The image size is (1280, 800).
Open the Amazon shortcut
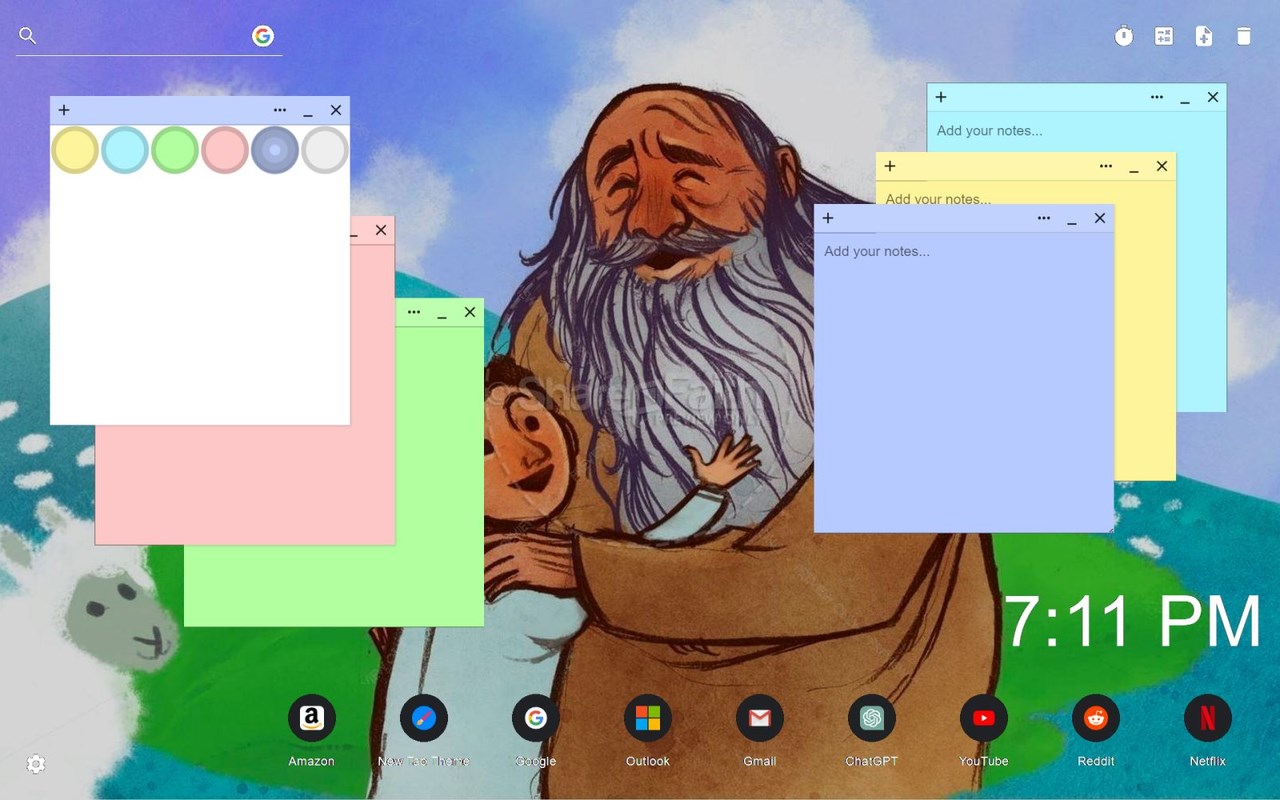click(312, 718)
